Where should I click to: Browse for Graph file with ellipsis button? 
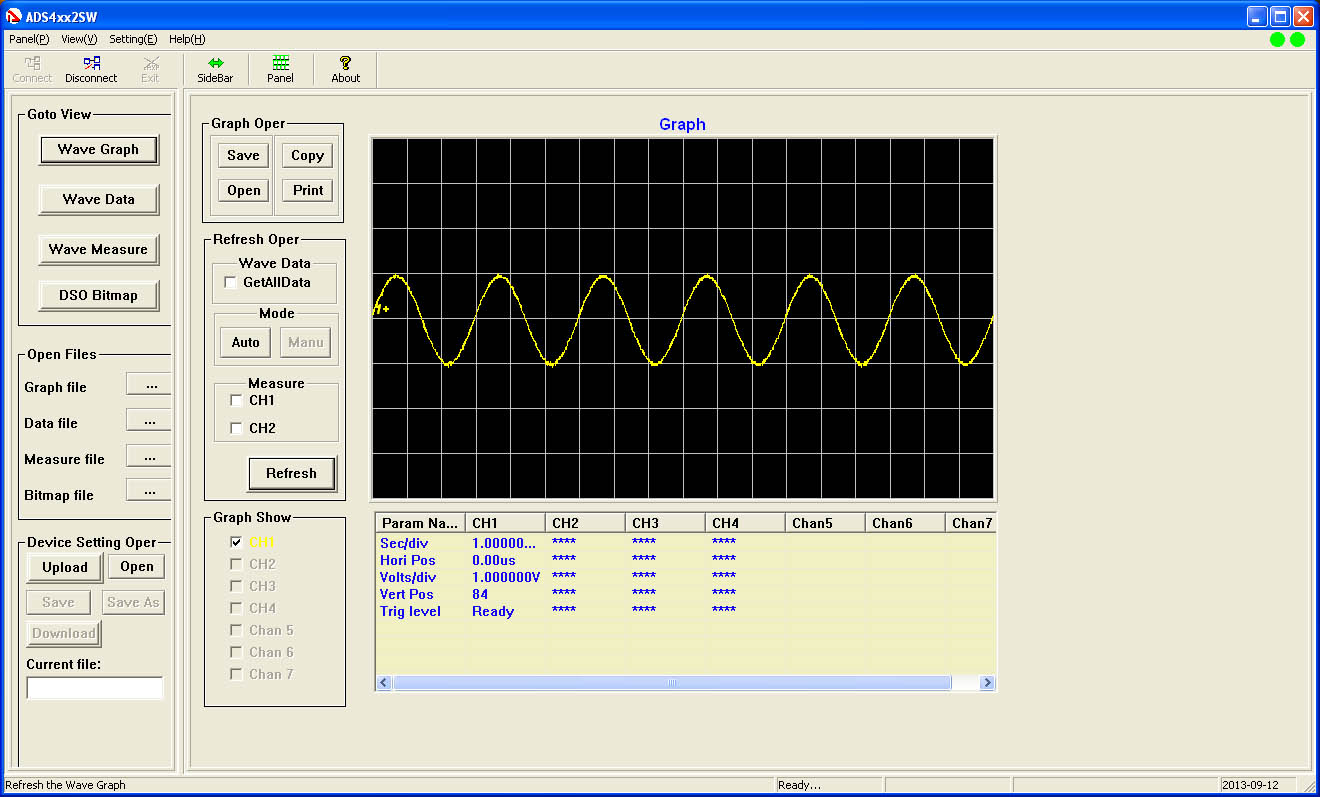[149, 386]
